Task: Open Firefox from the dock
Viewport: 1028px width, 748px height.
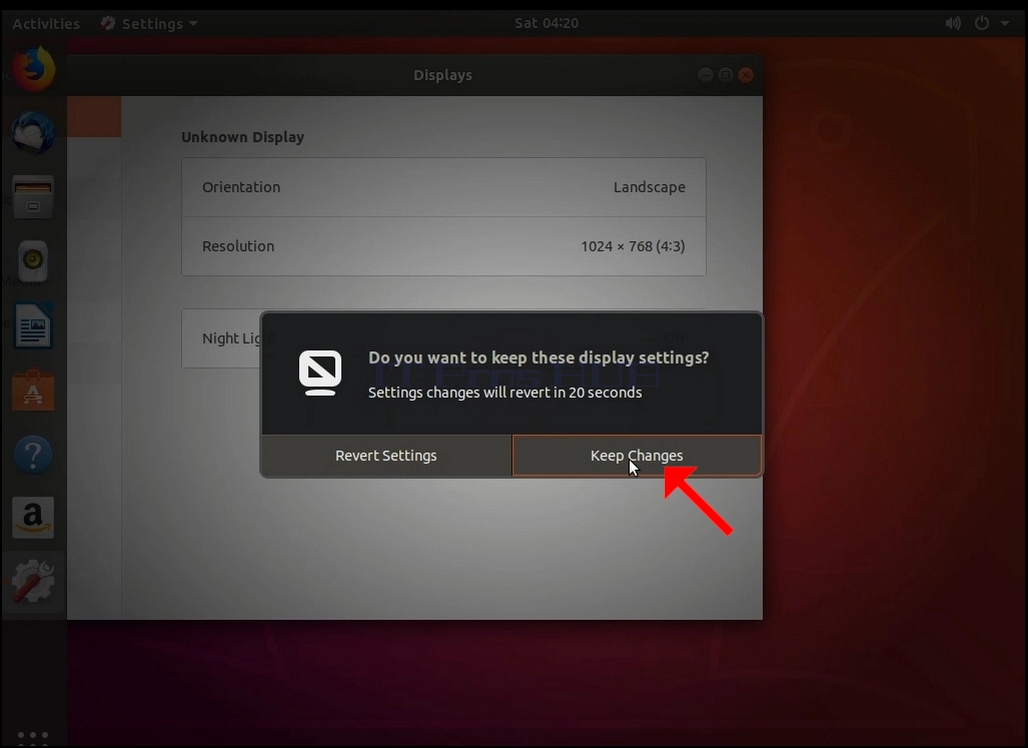Action: click(33, 69)
